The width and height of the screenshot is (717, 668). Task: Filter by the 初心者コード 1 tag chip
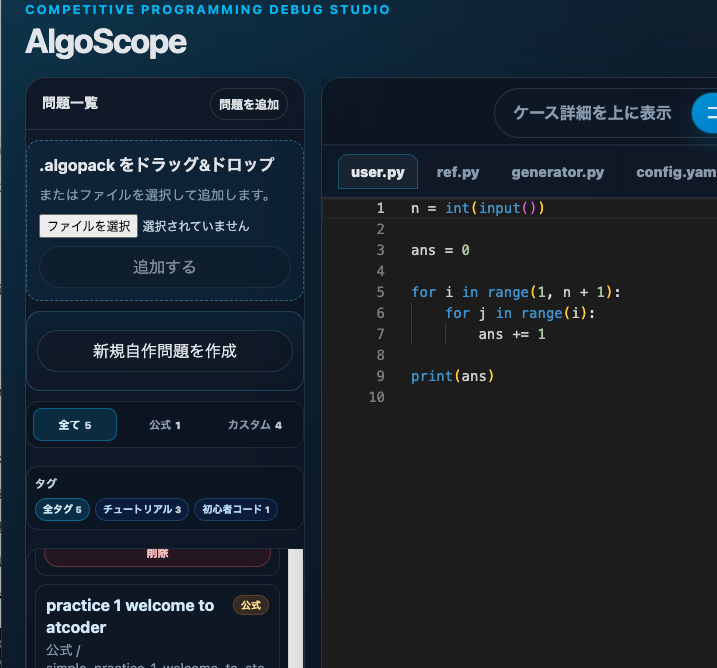[x=236, y=509]
